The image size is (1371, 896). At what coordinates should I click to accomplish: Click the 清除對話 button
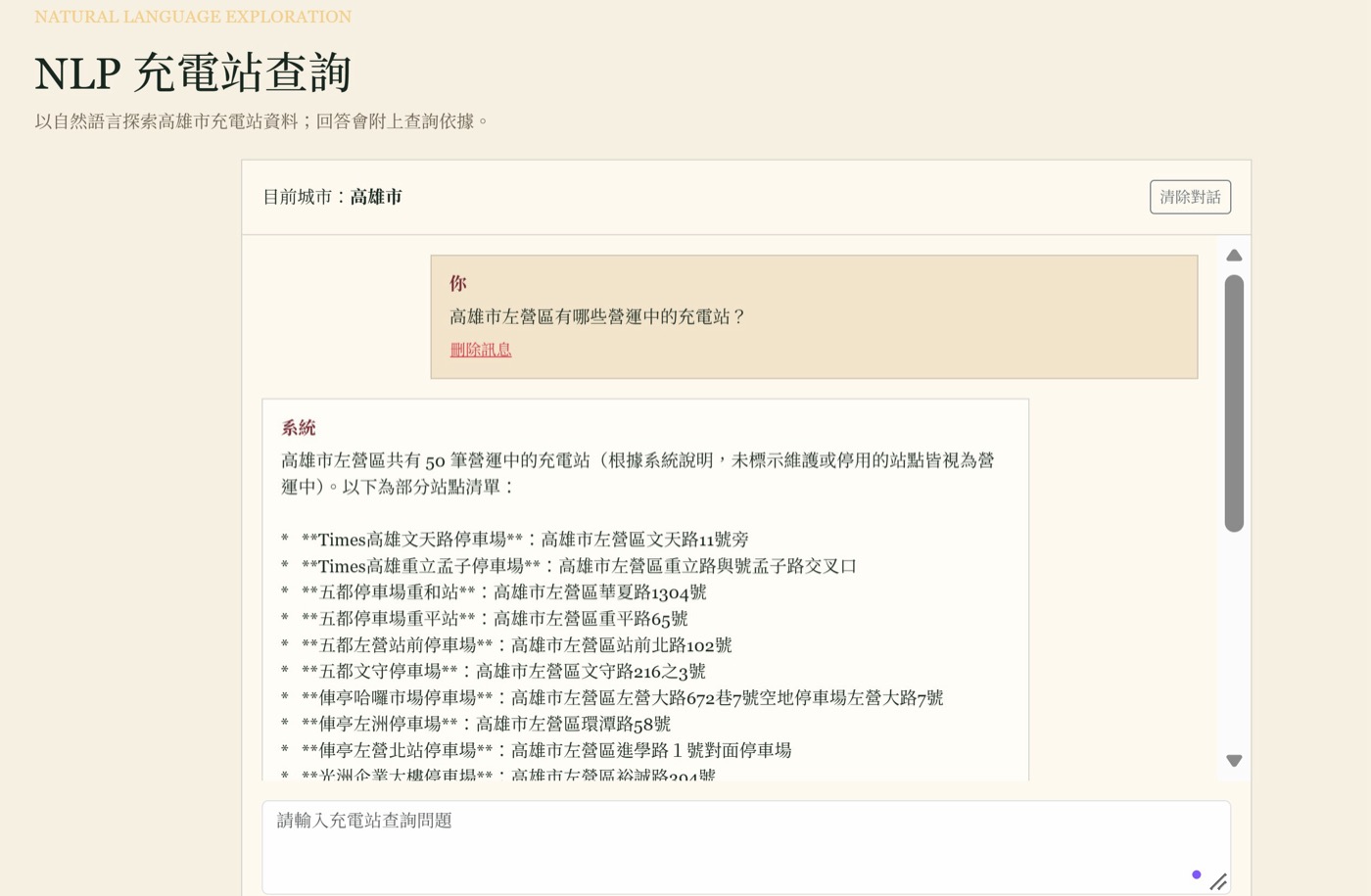coord(1190,197)
